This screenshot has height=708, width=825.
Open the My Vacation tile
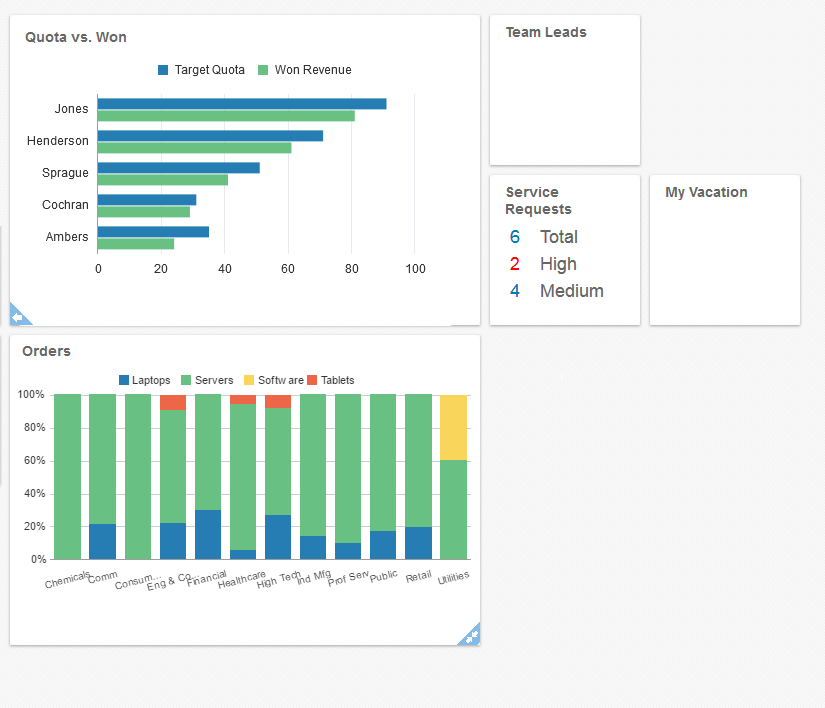tap(725, 250)
